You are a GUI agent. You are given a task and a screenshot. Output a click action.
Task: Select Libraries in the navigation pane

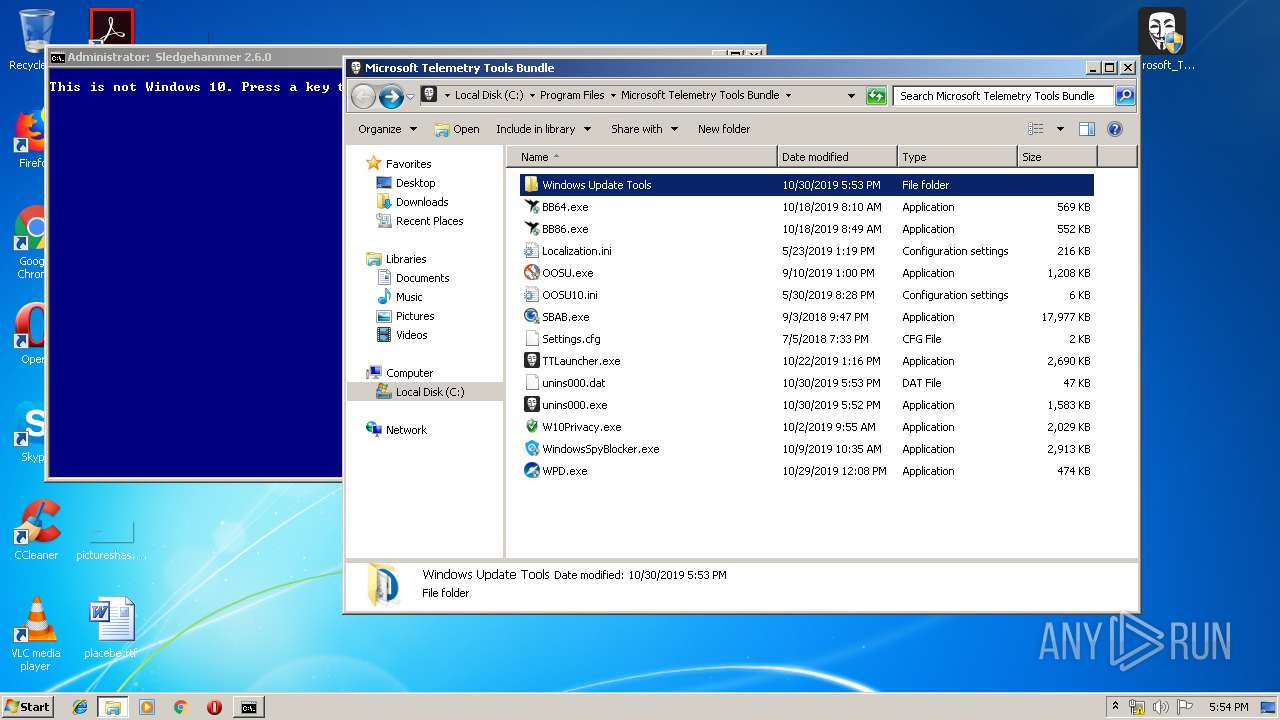click(406, 259)
